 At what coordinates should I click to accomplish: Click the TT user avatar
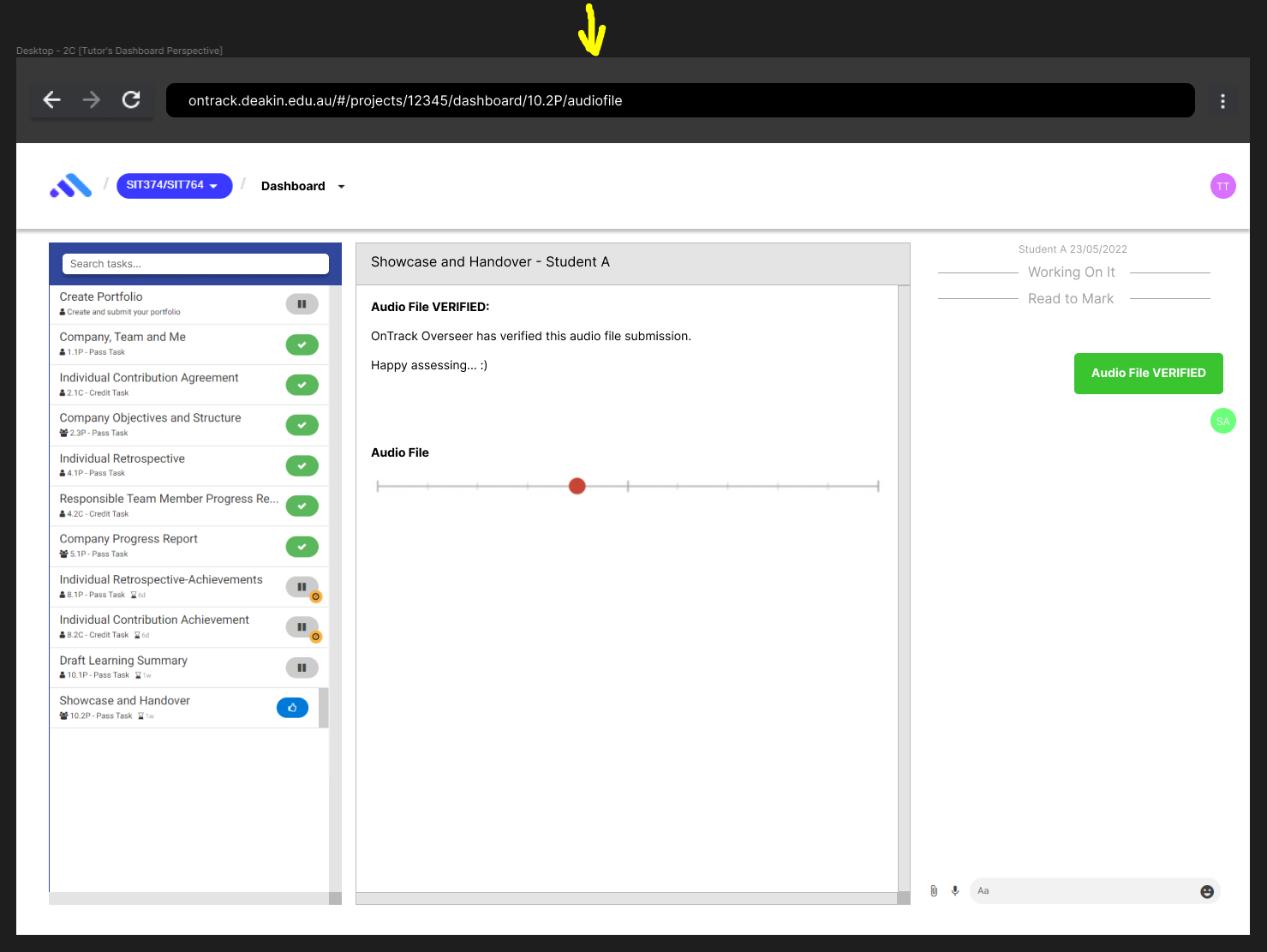tap(1222, 186)
